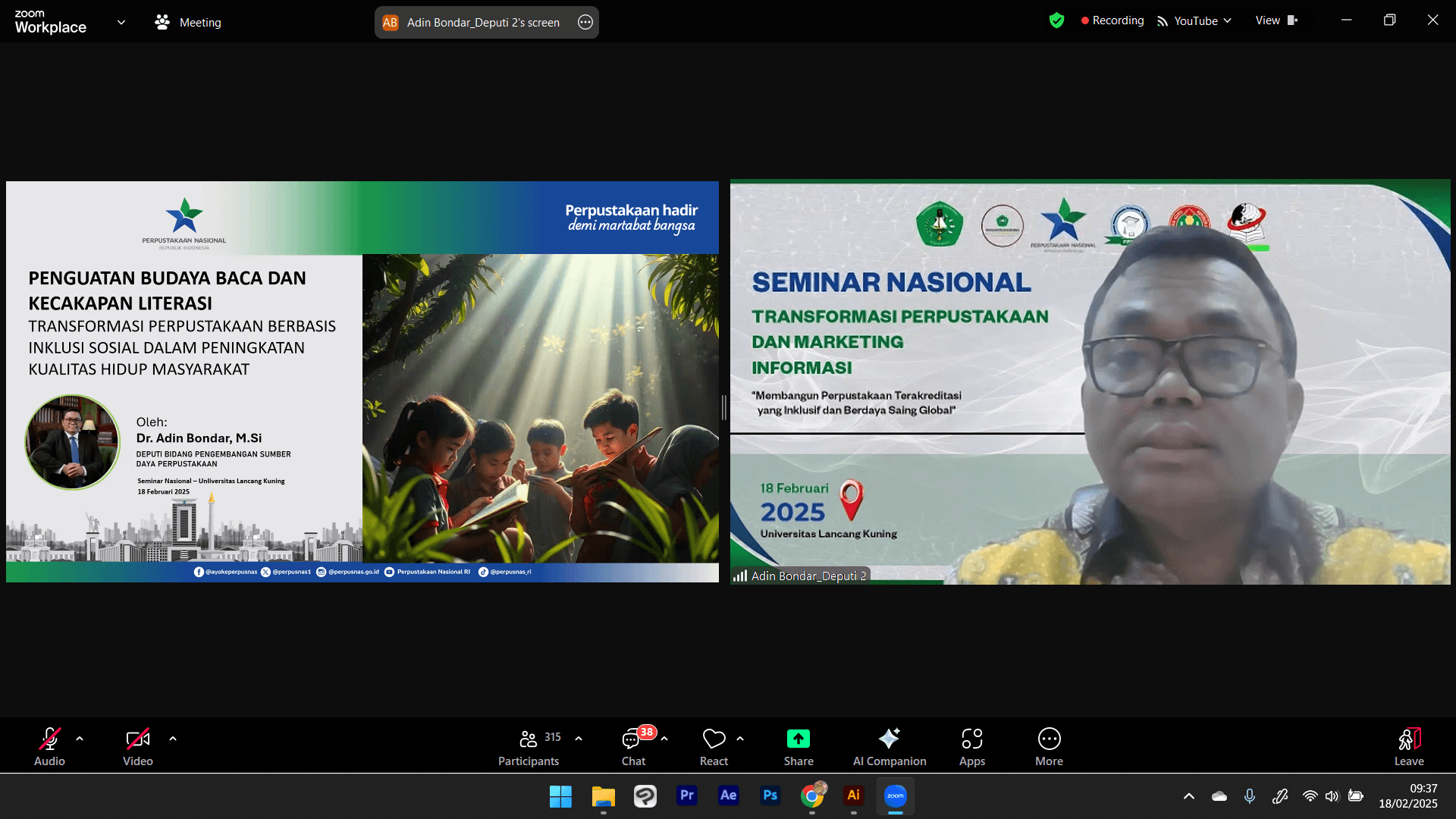Open Wi-Fi network settings tray icon
Screen dimensions: 1456x819
pyautogui.click(x=1310, y=796)
